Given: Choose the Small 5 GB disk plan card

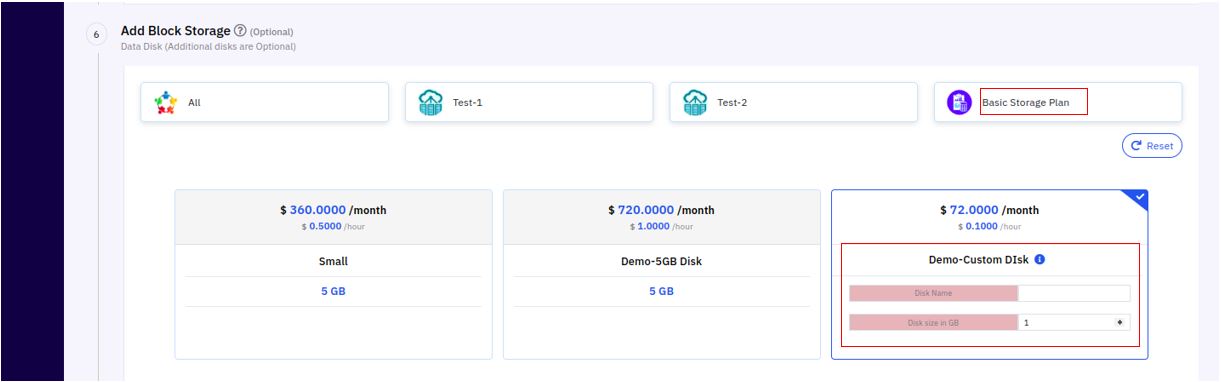Looking at the screenshot, I should point(333,274).
